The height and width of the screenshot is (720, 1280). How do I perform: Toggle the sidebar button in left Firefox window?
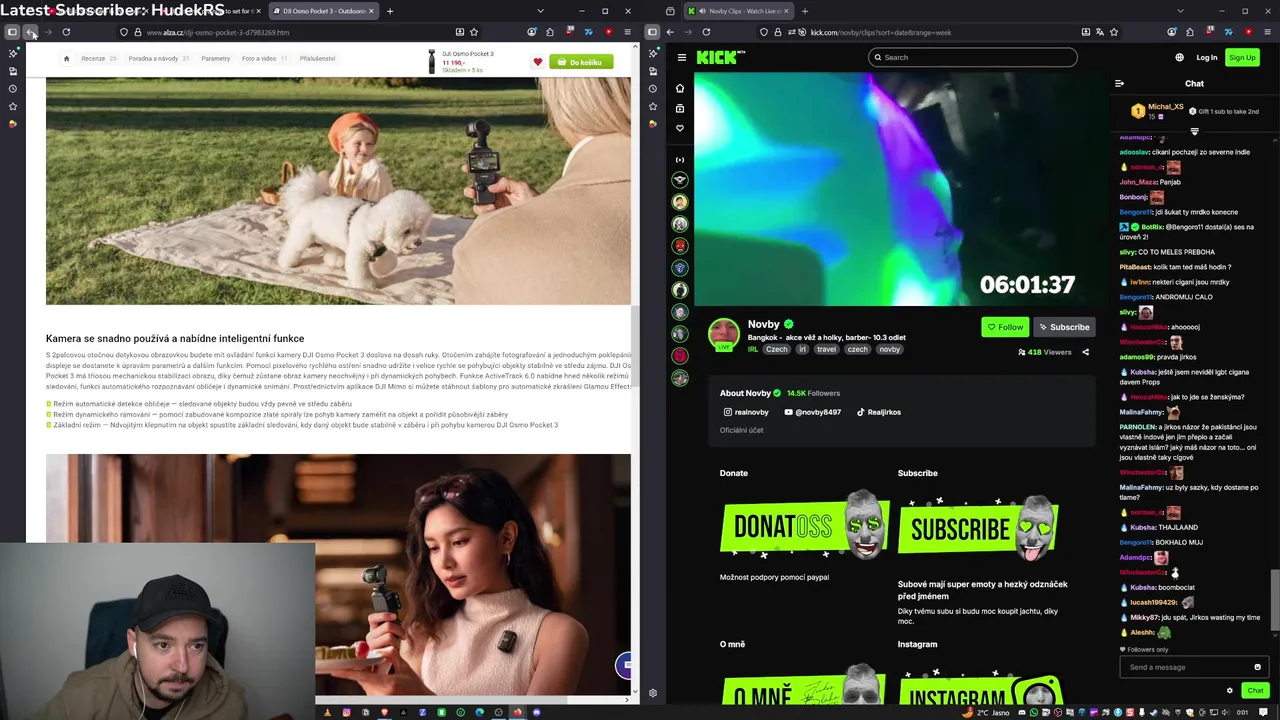tap(12, 32)
